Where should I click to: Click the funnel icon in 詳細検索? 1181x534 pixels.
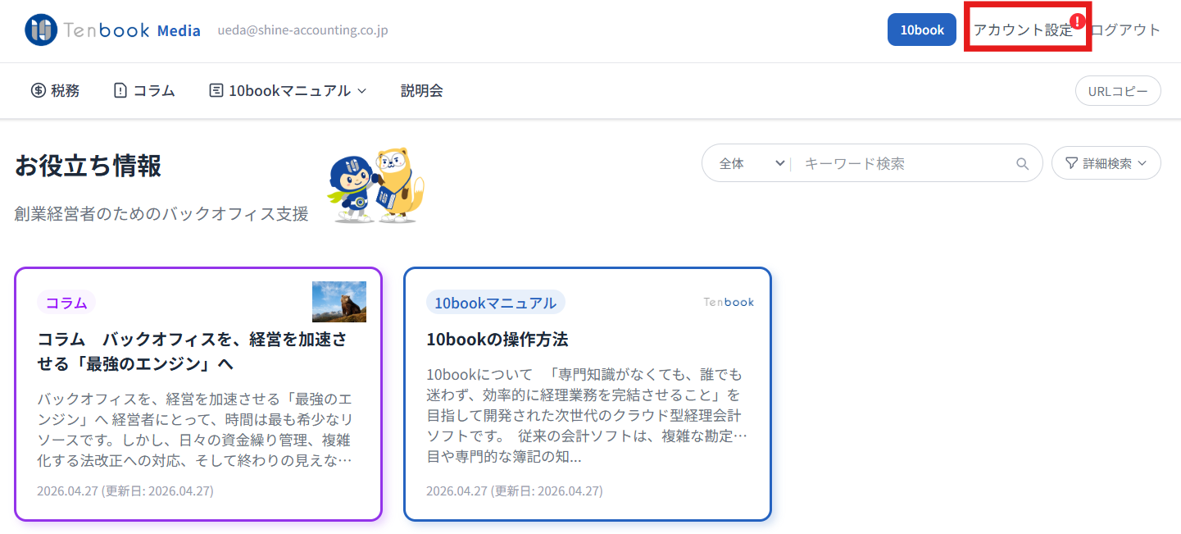tap(1071, 163)
